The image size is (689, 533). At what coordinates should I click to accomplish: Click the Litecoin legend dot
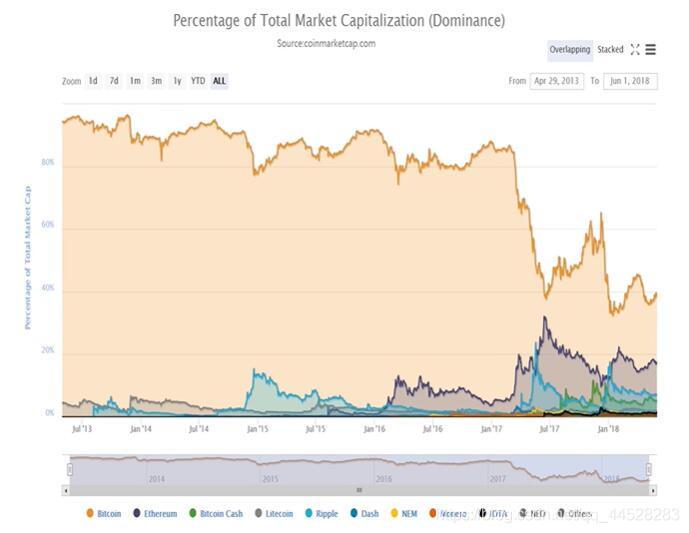[x=258, y=513]
